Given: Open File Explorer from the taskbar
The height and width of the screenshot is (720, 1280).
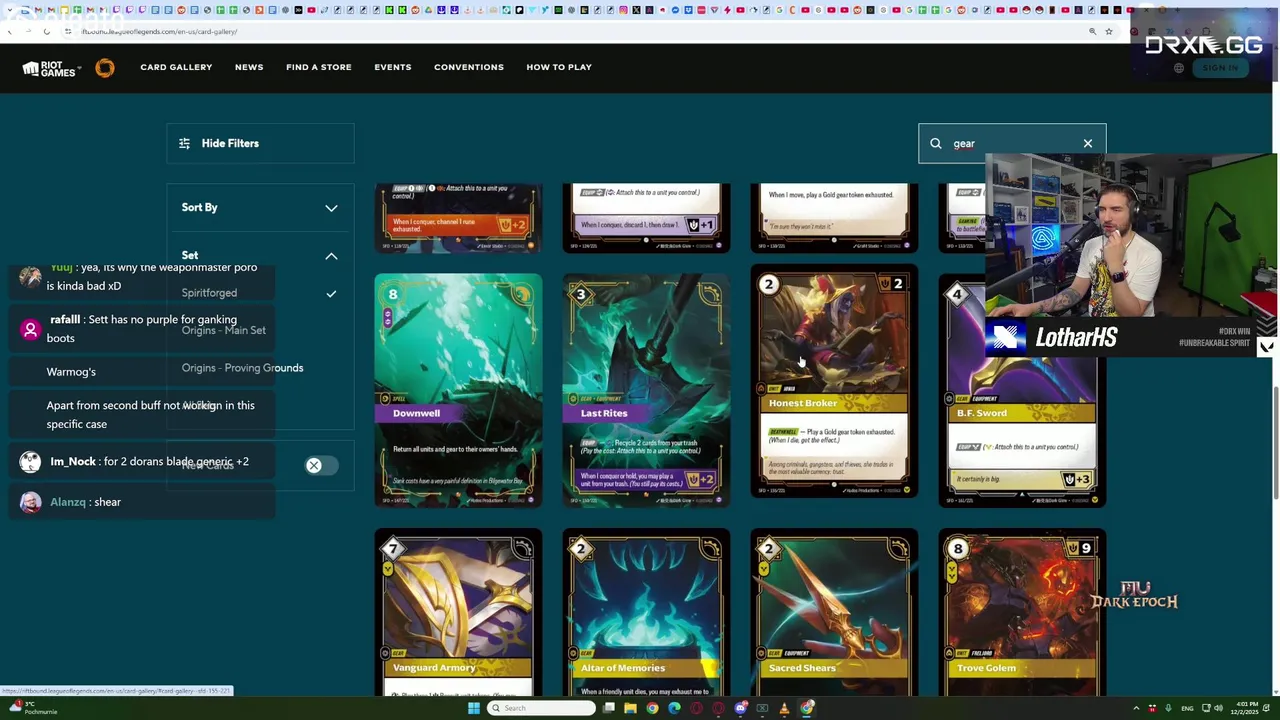Looking at the screenshot, I should 630,708.
